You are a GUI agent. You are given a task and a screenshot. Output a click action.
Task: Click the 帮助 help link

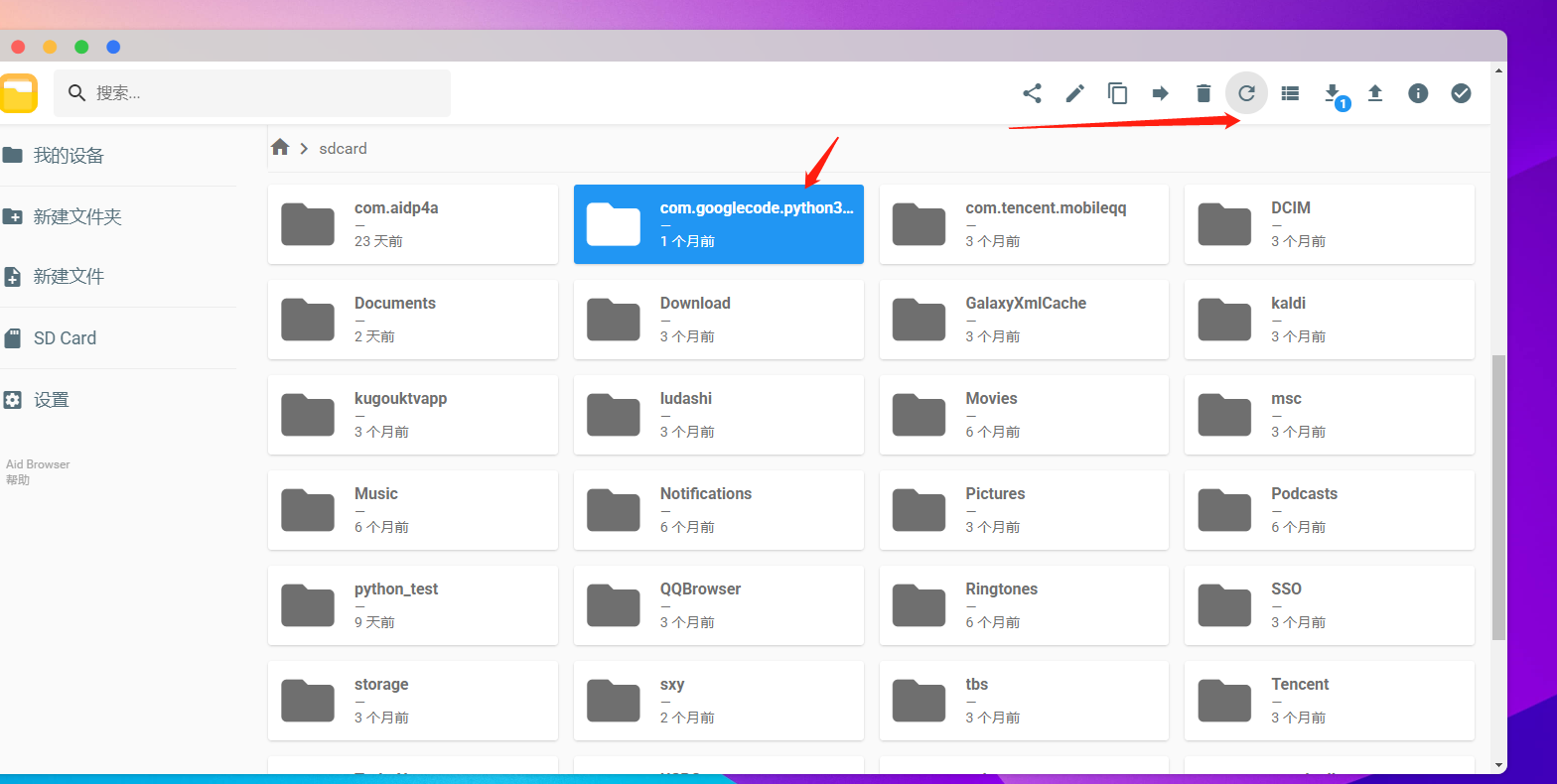tap(18, 480)
